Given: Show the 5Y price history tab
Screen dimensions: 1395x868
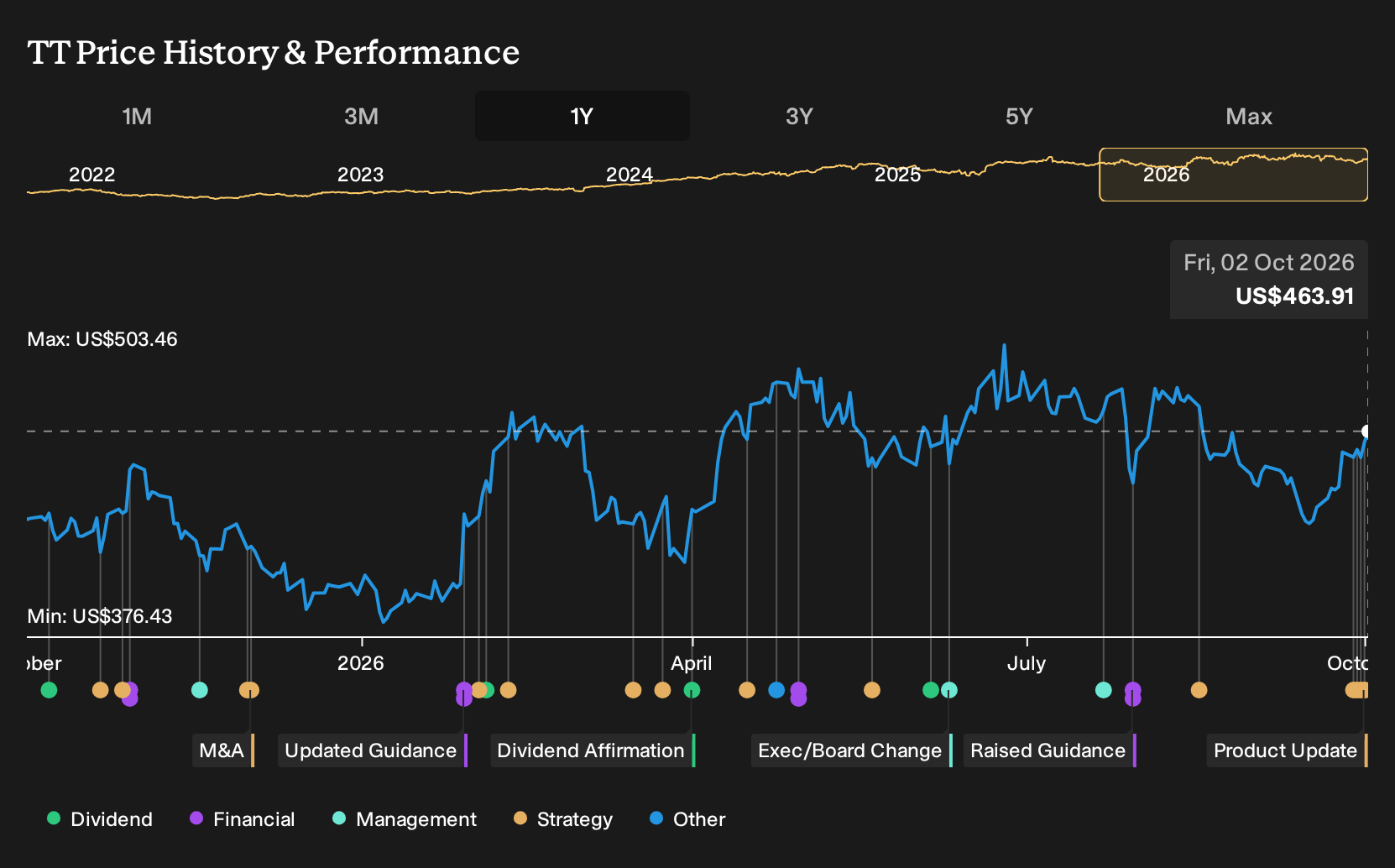Looking at the screenshot, I should [1019, 116].
